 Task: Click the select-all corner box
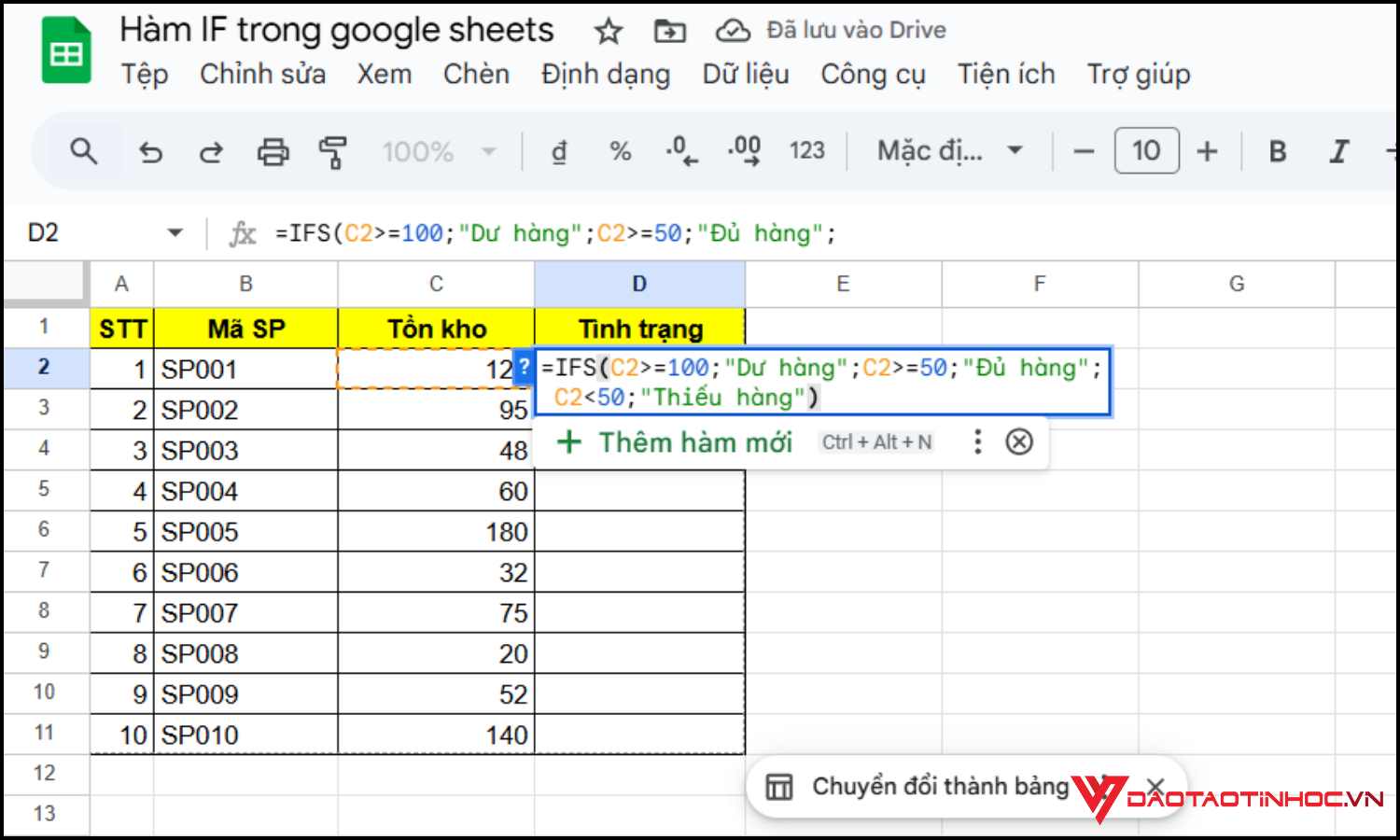(x=45, y=284)
